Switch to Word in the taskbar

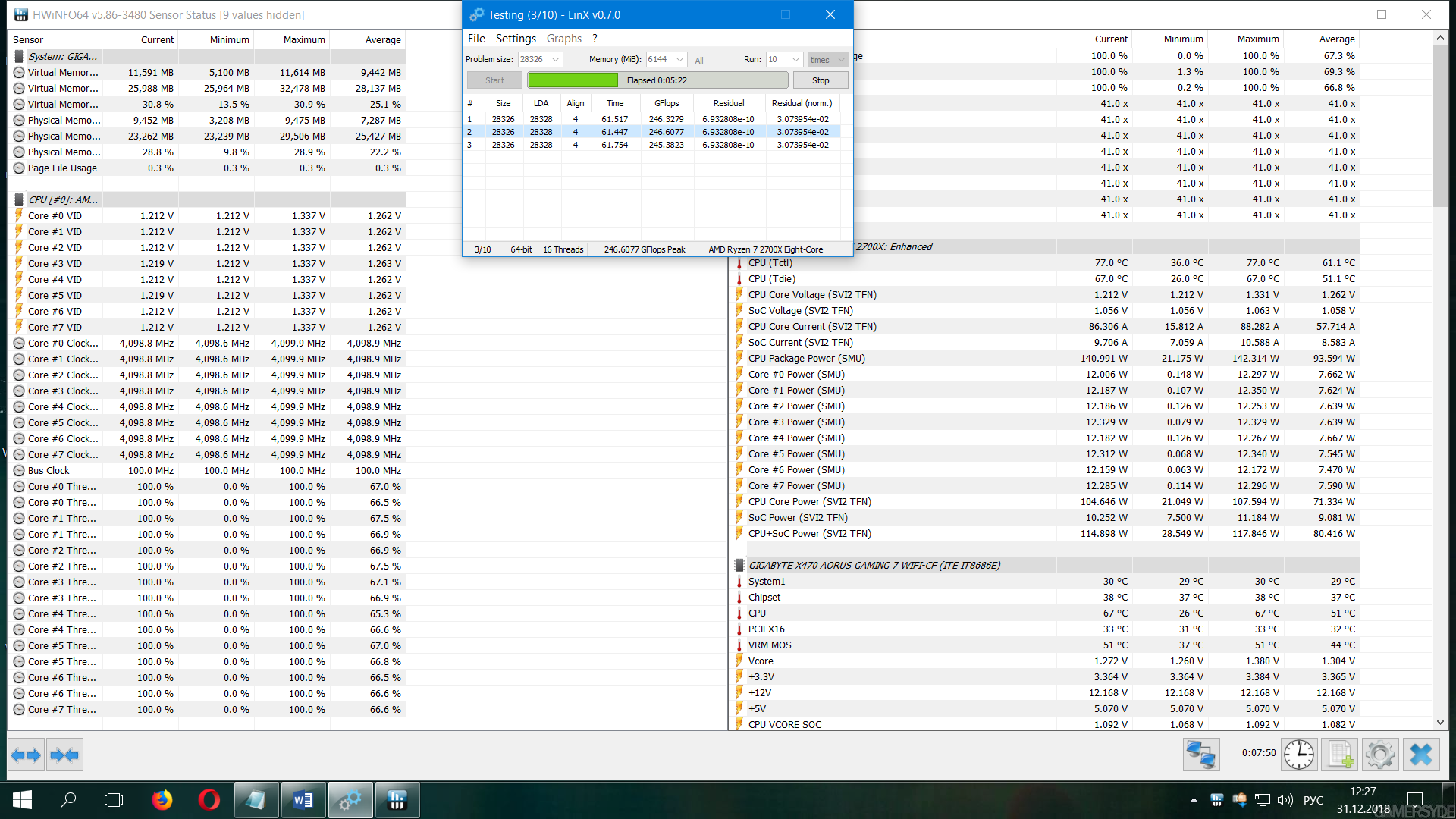click(x=303, y=800)
